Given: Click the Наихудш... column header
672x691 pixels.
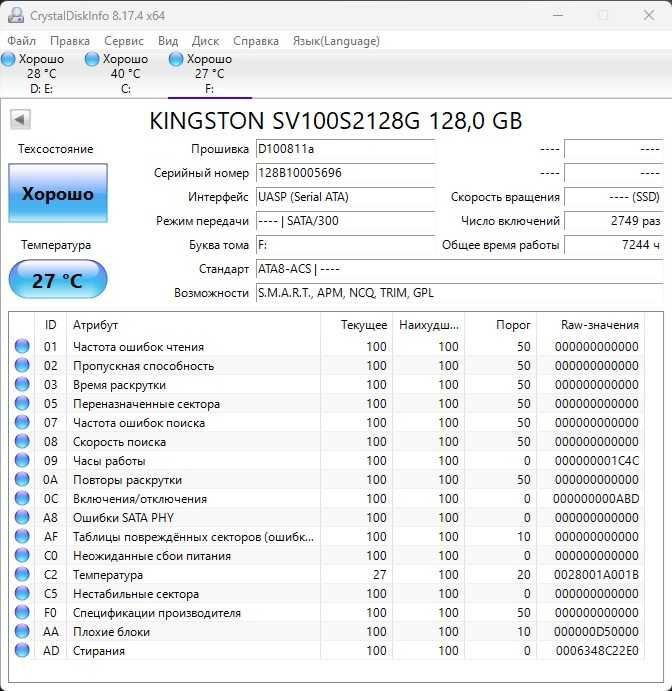Looking at the screenshot, I should (x=429, y=325).
